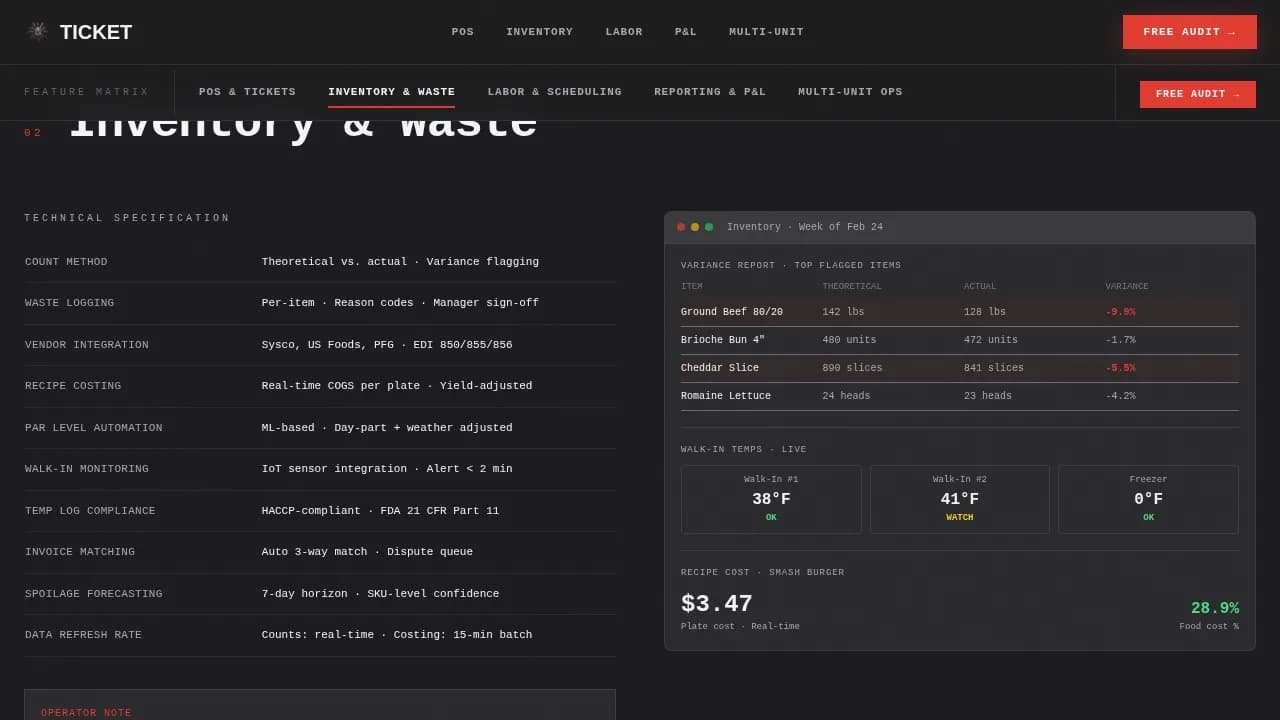The width and height of the screenshot is (1280, 720).
Task: Click the -1.7% variance value
Action: (1120, 340)
